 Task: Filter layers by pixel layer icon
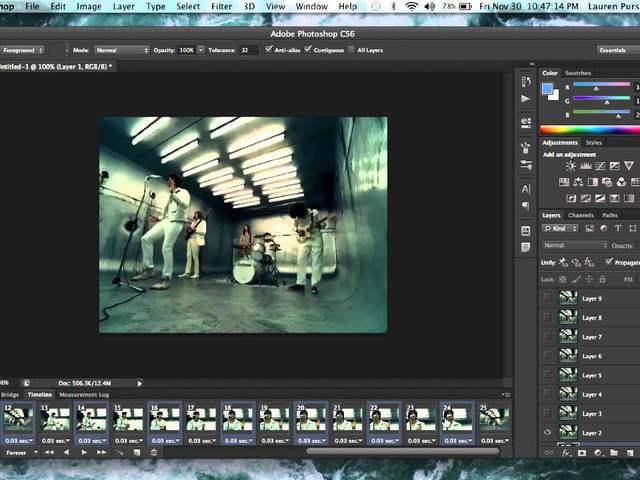coord(589,229)
